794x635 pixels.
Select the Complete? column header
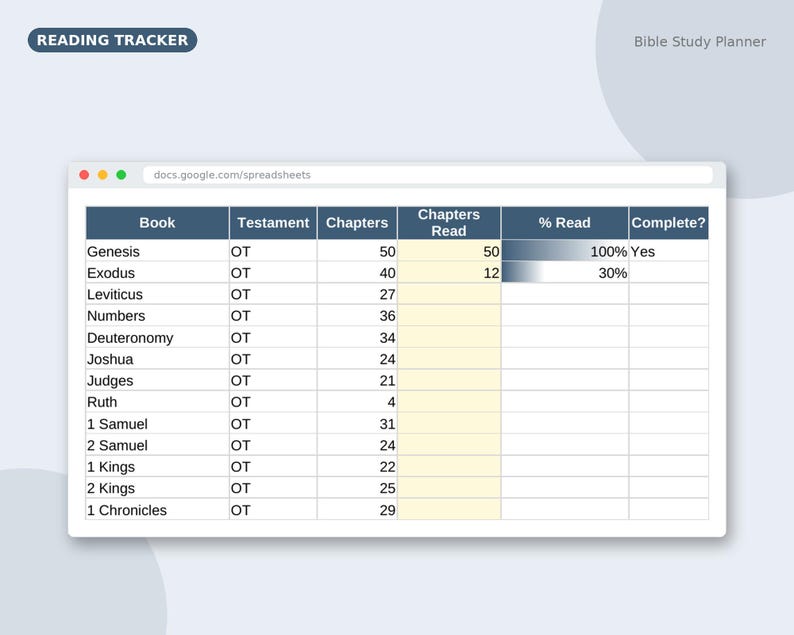668,223
